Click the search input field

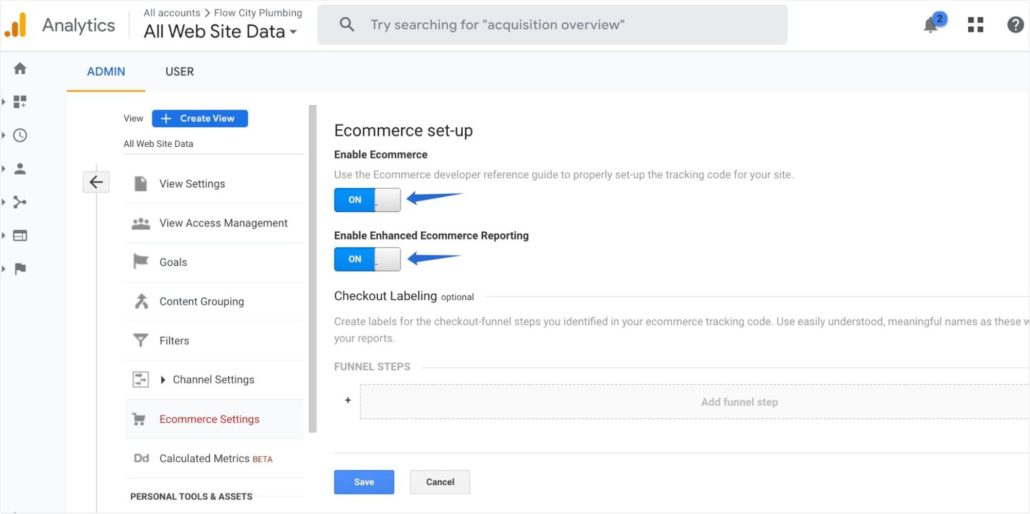(552, 25)
